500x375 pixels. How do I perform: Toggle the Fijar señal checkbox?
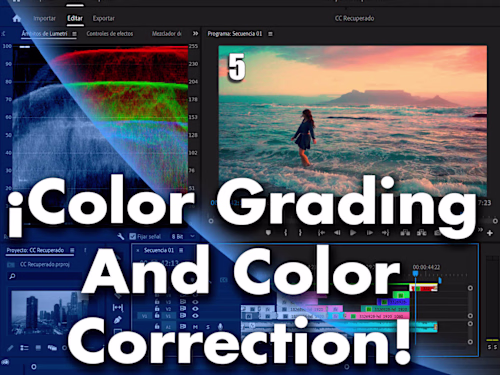pyautogui.click(x=133, y=236)
